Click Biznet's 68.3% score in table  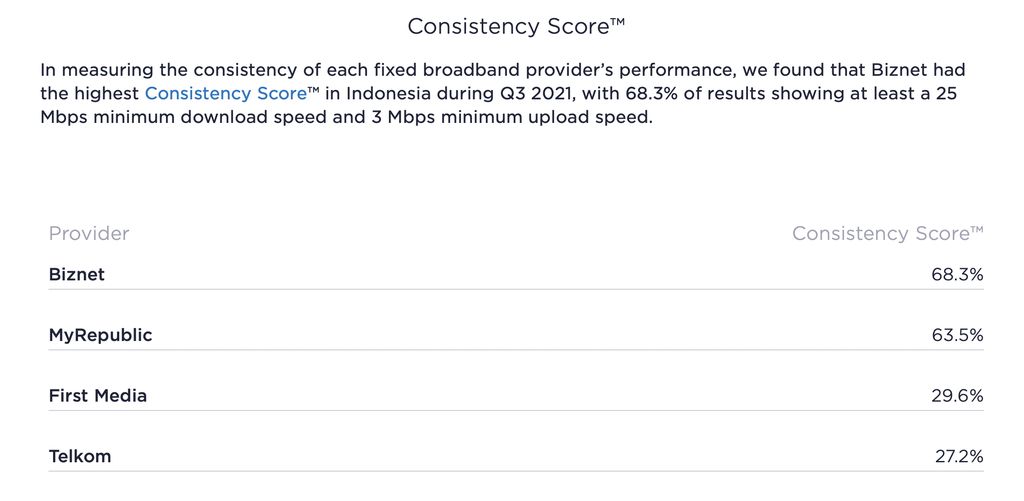point(957,274)
